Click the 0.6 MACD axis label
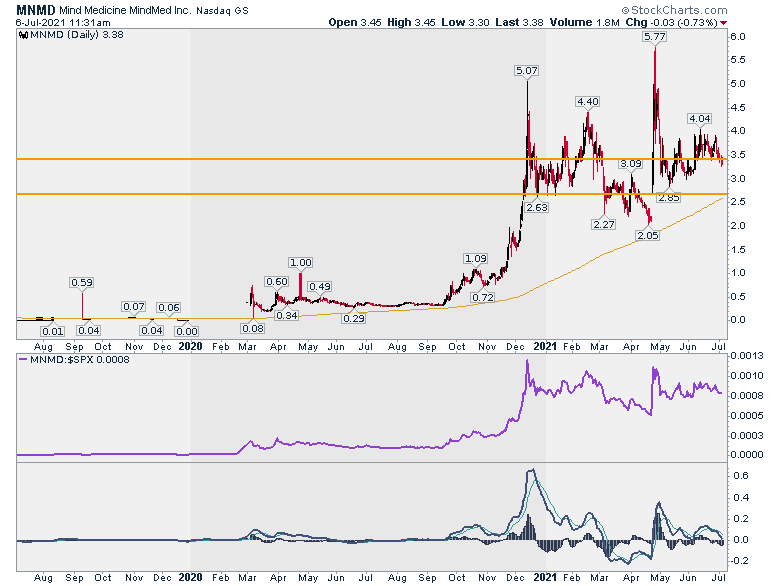The height and width of the screenshot is (586, 780). 741,476
